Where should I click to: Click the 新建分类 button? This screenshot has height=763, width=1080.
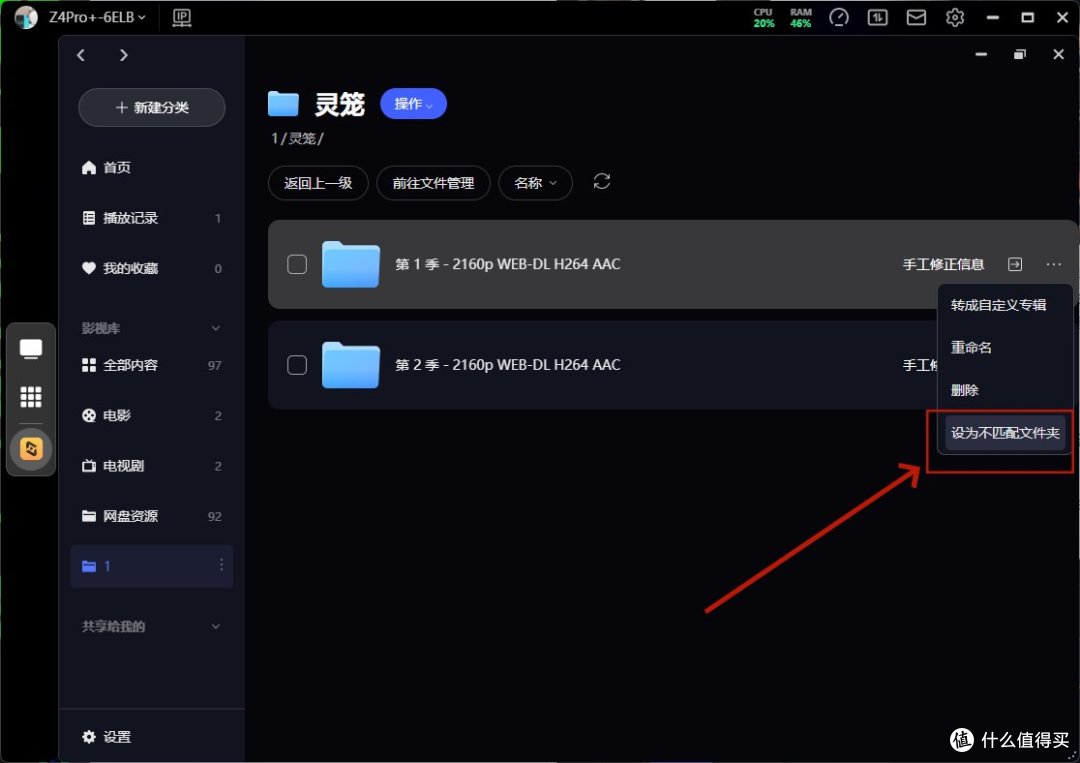[152, 107]
